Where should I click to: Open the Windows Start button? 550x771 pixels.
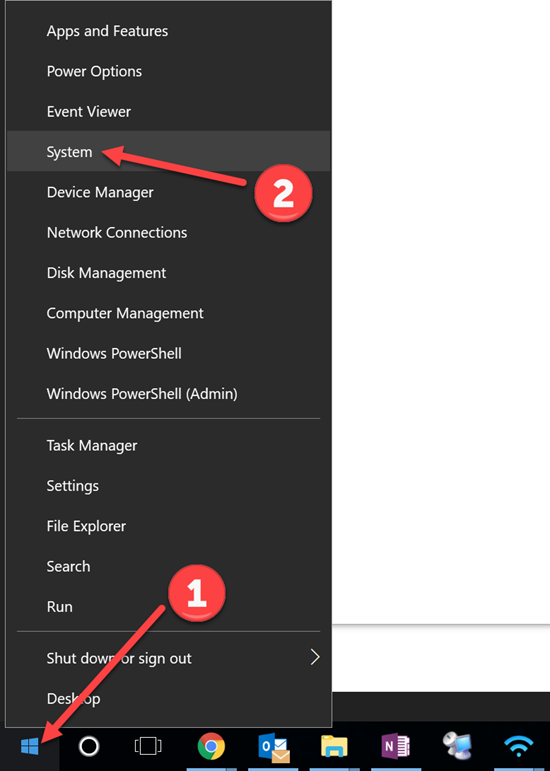29,746
